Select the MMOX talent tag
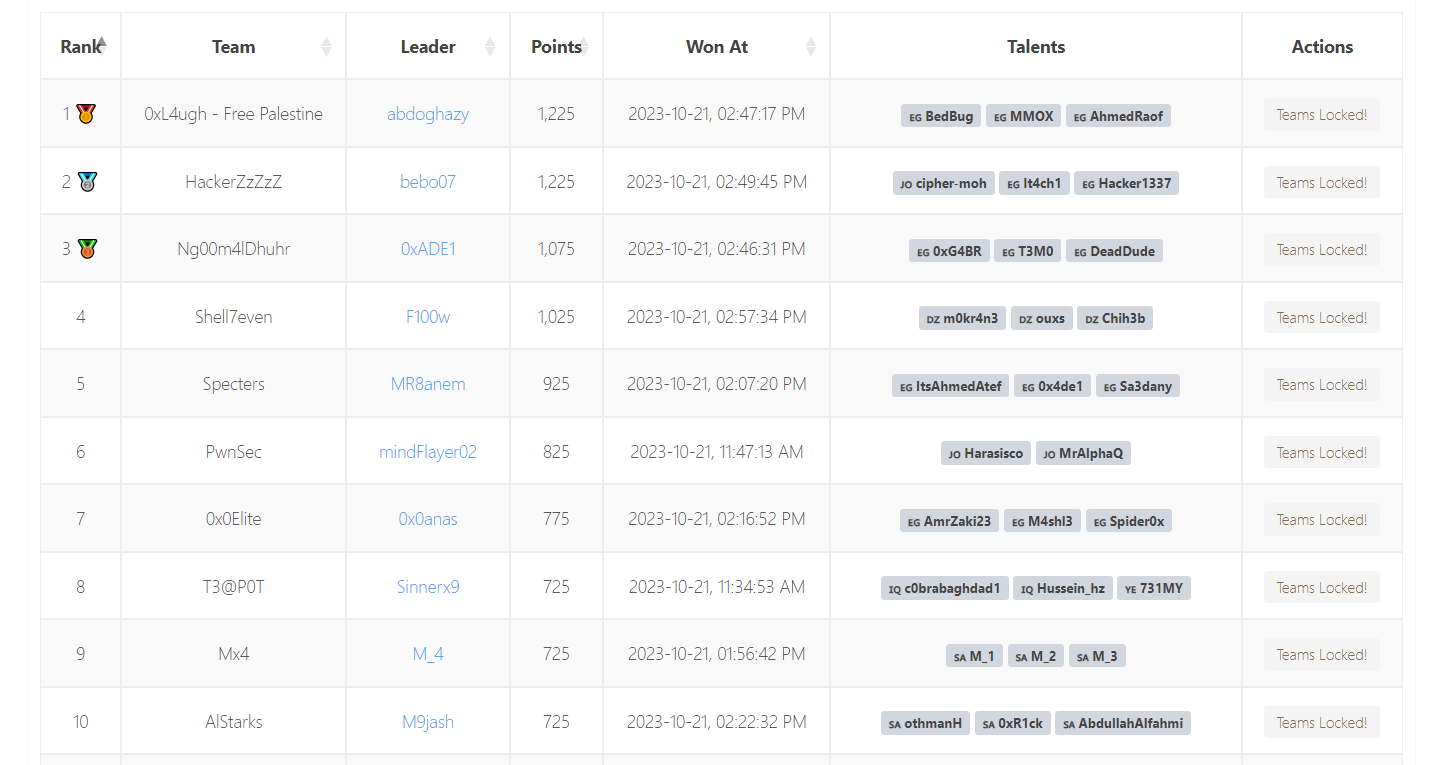This screenshot has height=765, width=1437. (x=1023, y=116)
